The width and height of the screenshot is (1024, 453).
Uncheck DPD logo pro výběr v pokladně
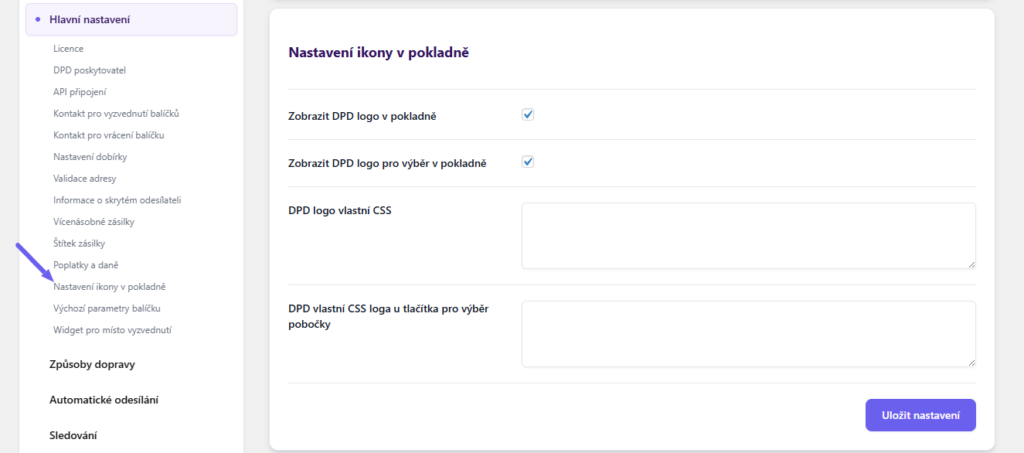528,162
